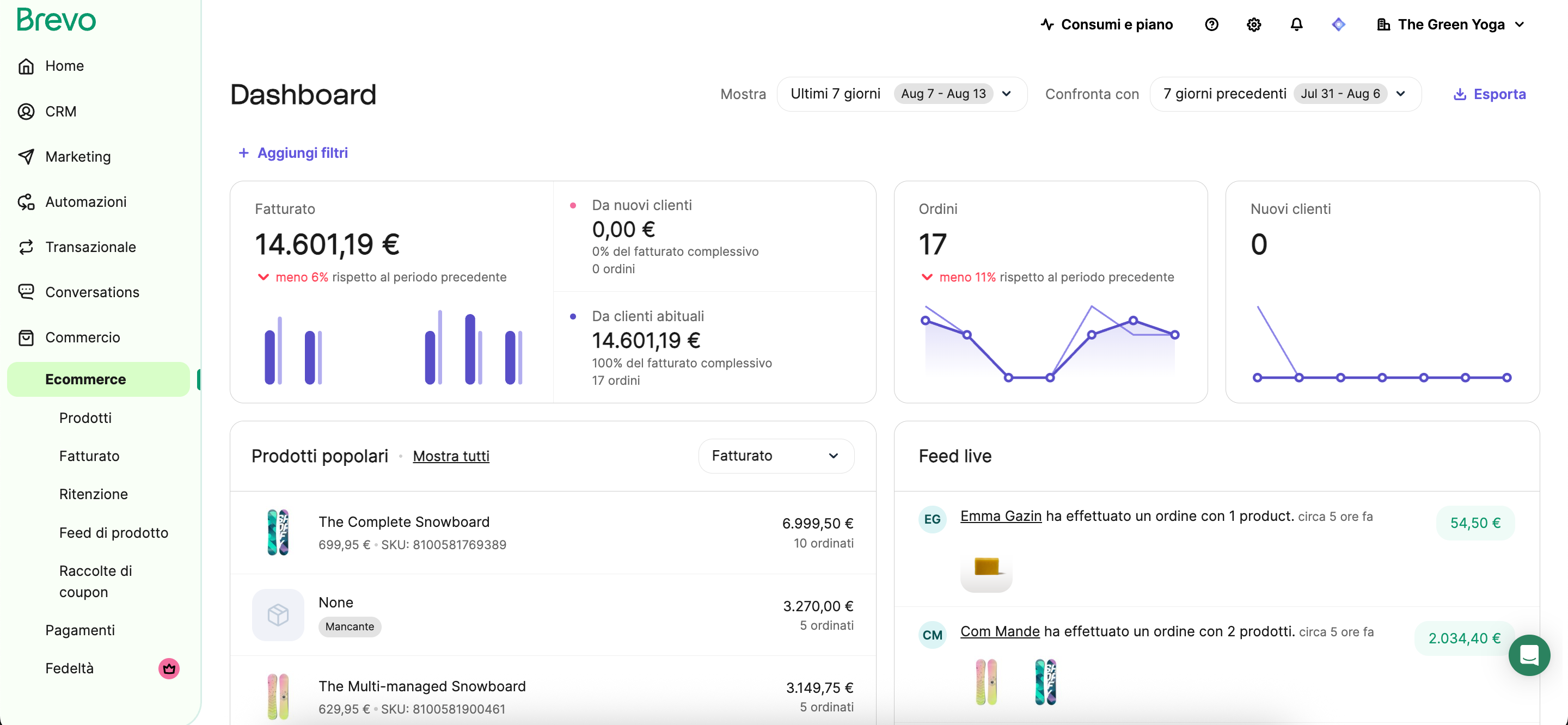
Task: Open settings gear icon in header
Action: [x=1254, y=24]
